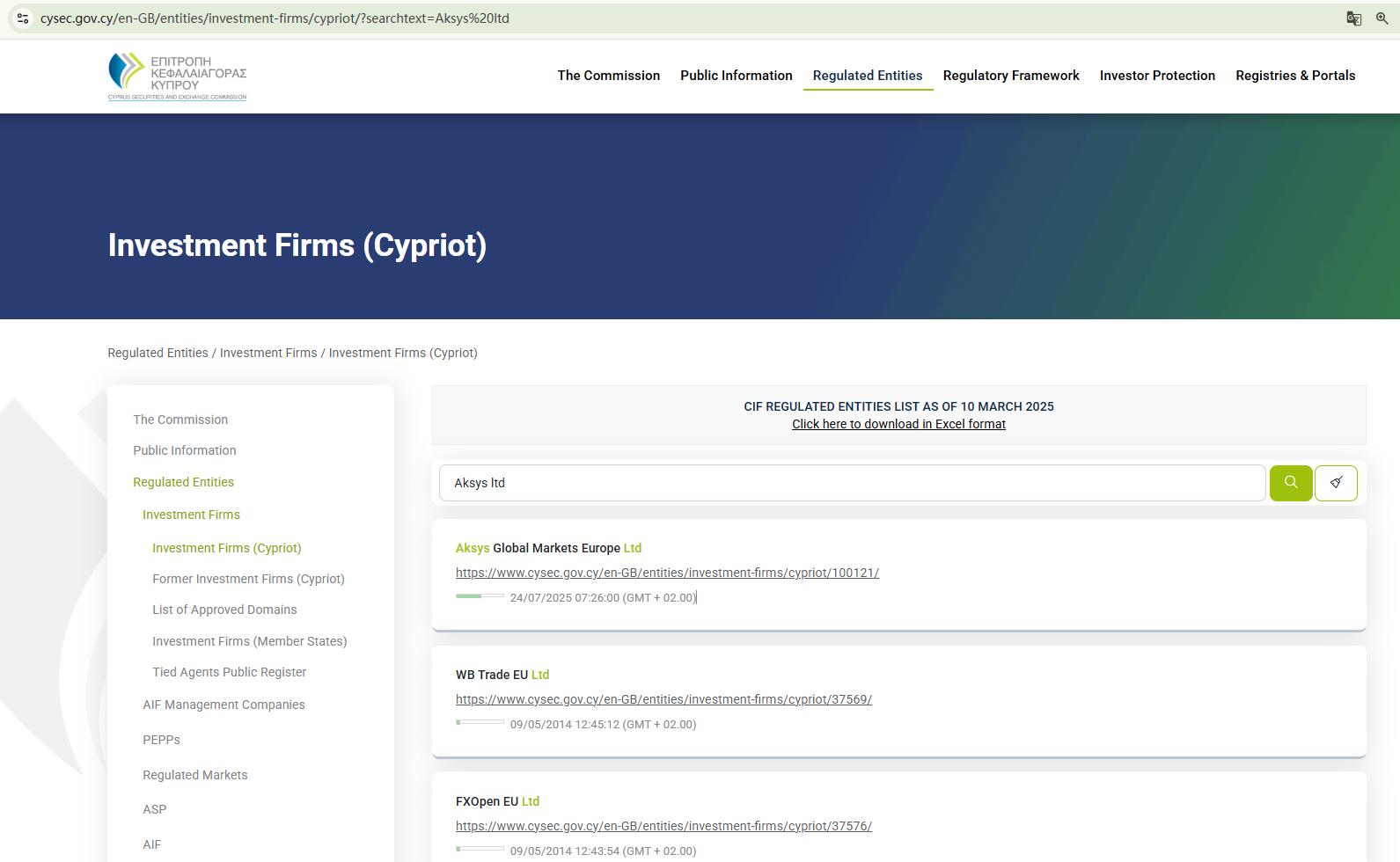The image size is (1400, 862).
Task: Click the WB Trade EU Ltd title
Action: click(502, 675)
